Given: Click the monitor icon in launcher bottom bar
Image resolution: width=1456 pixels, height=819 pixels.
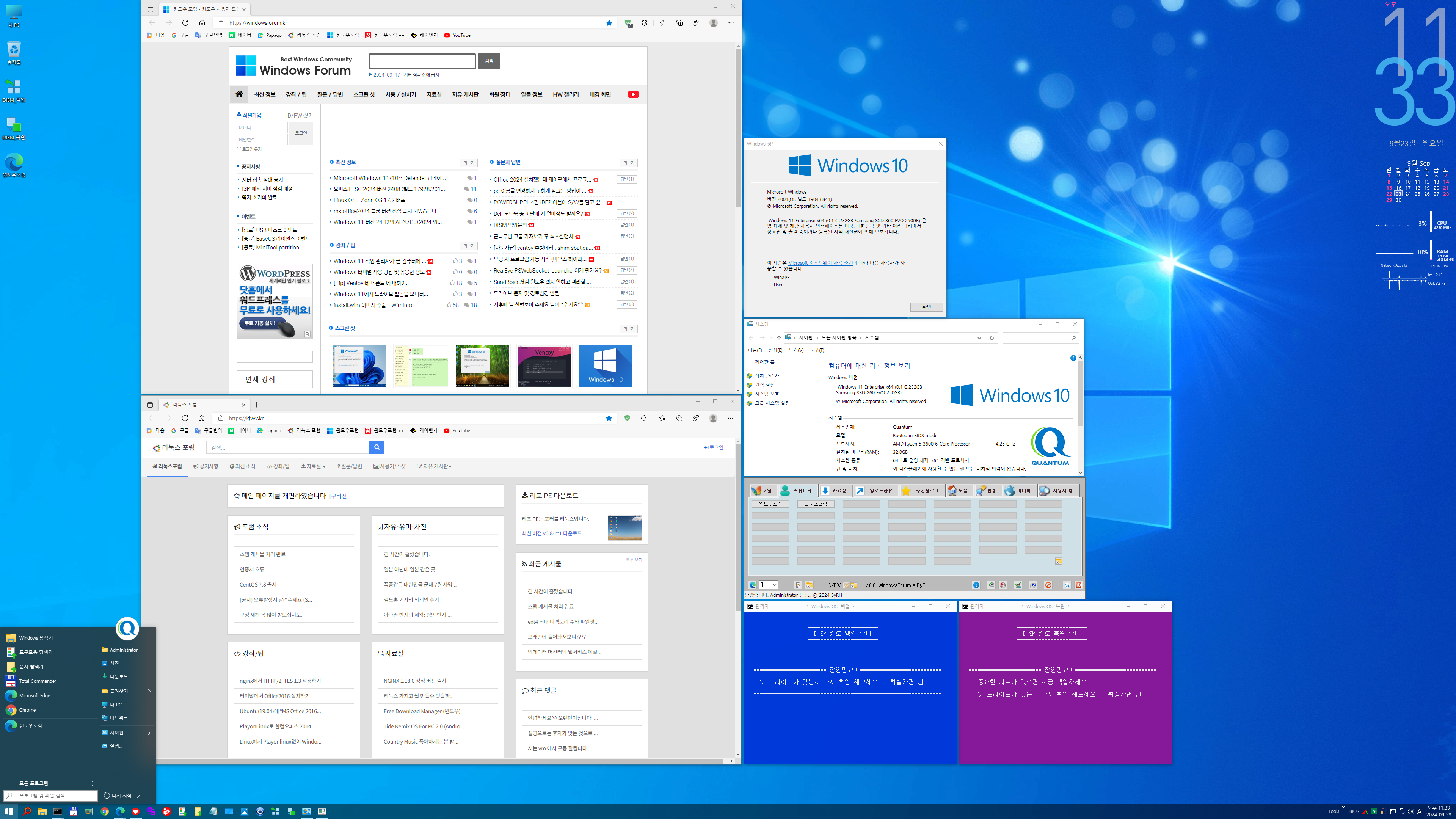Looking at the screenshot, I should coord(1033,585).
